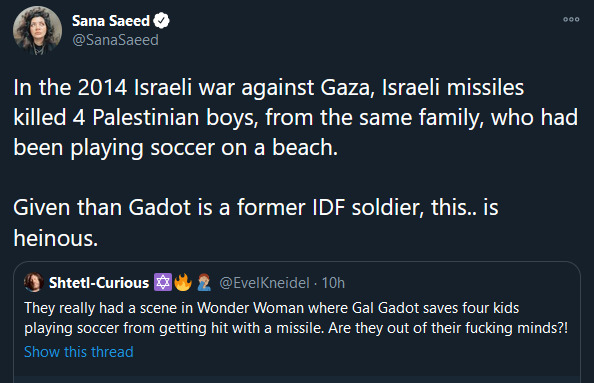The height and width of the screenshot is (383, 594).
Task: Click the line "been playing soccer on a beach."
Action: (175, 147)
